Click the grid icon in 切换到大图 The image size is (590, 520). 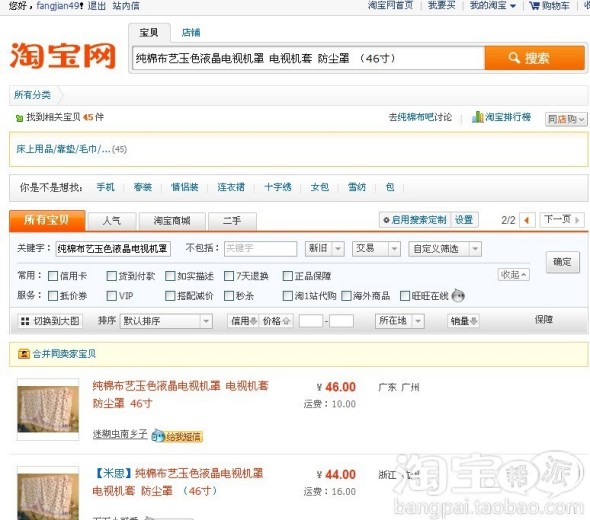coord(25,321)
